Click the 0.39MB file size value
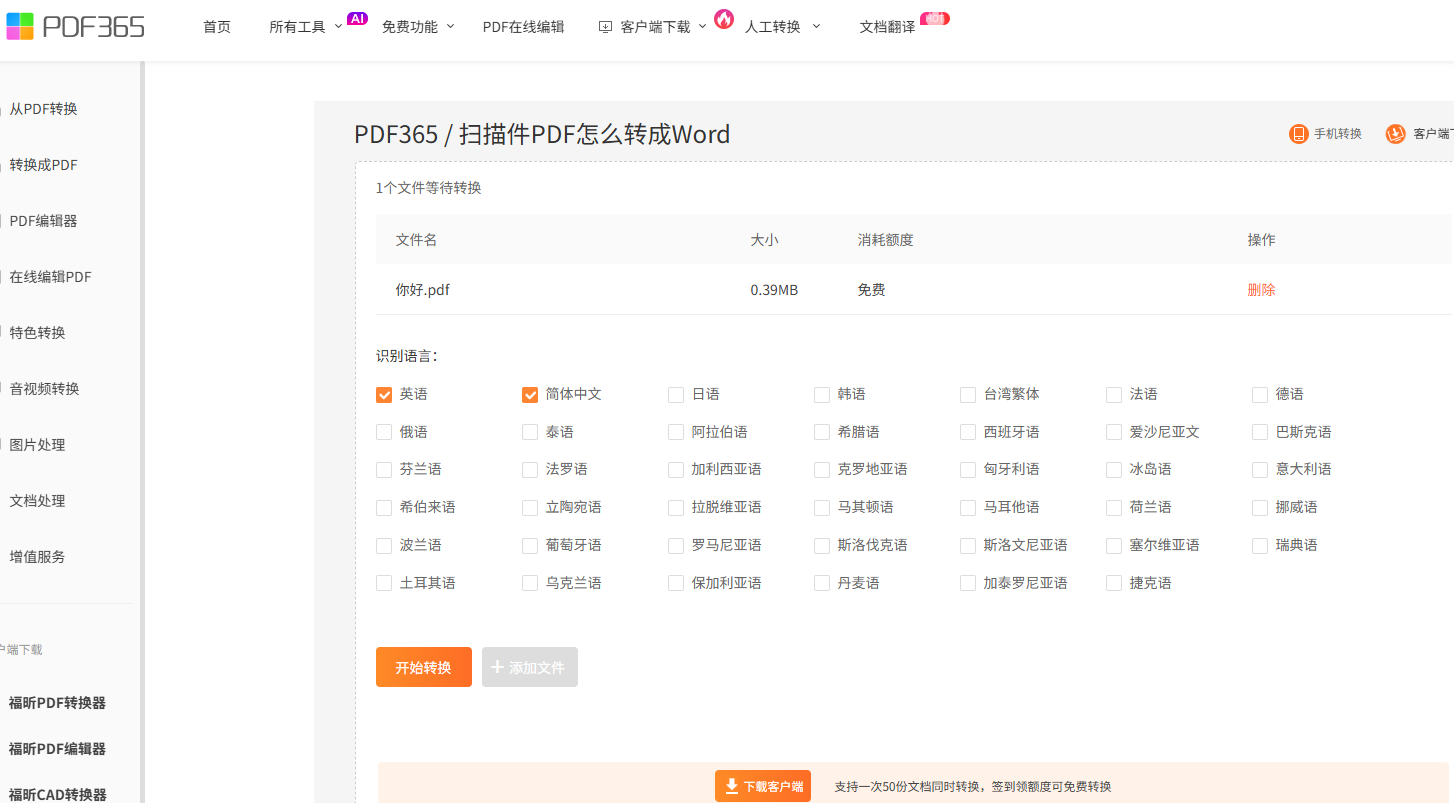The height and width of the screenshot is (803, 1454). click(x=774, y=290)
